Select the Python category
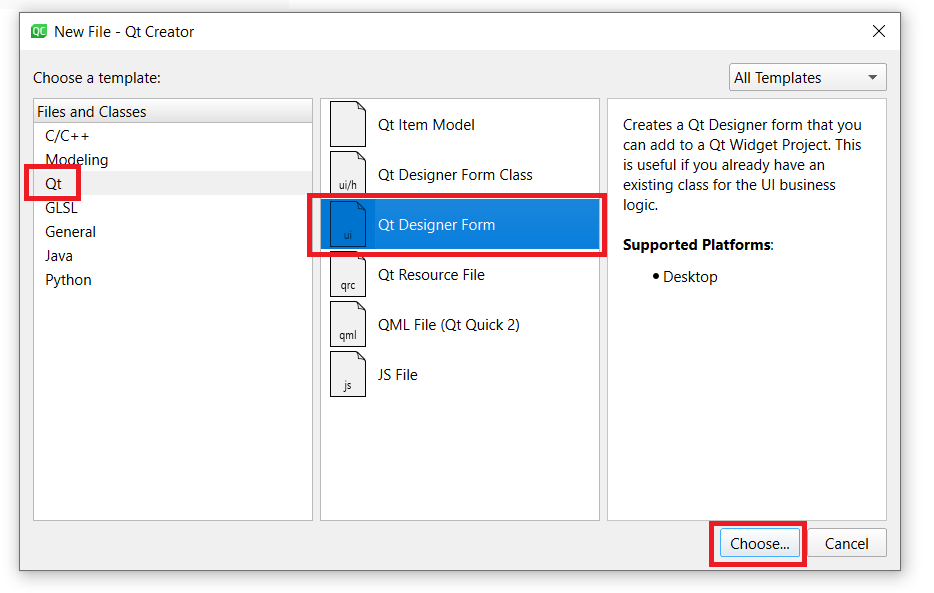 tap(68, 280)
